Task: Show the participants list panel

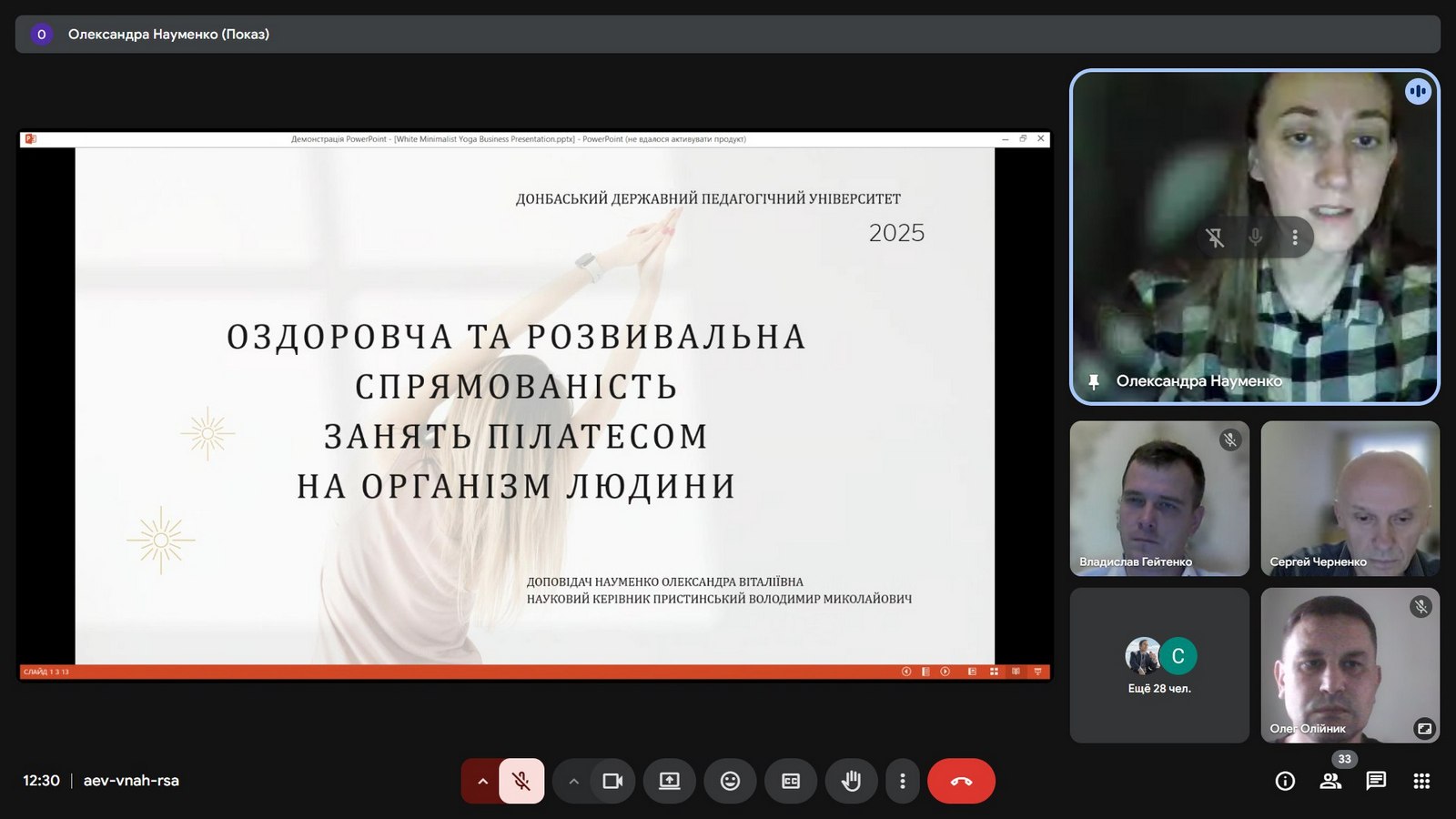Action: coord(1330,781)
